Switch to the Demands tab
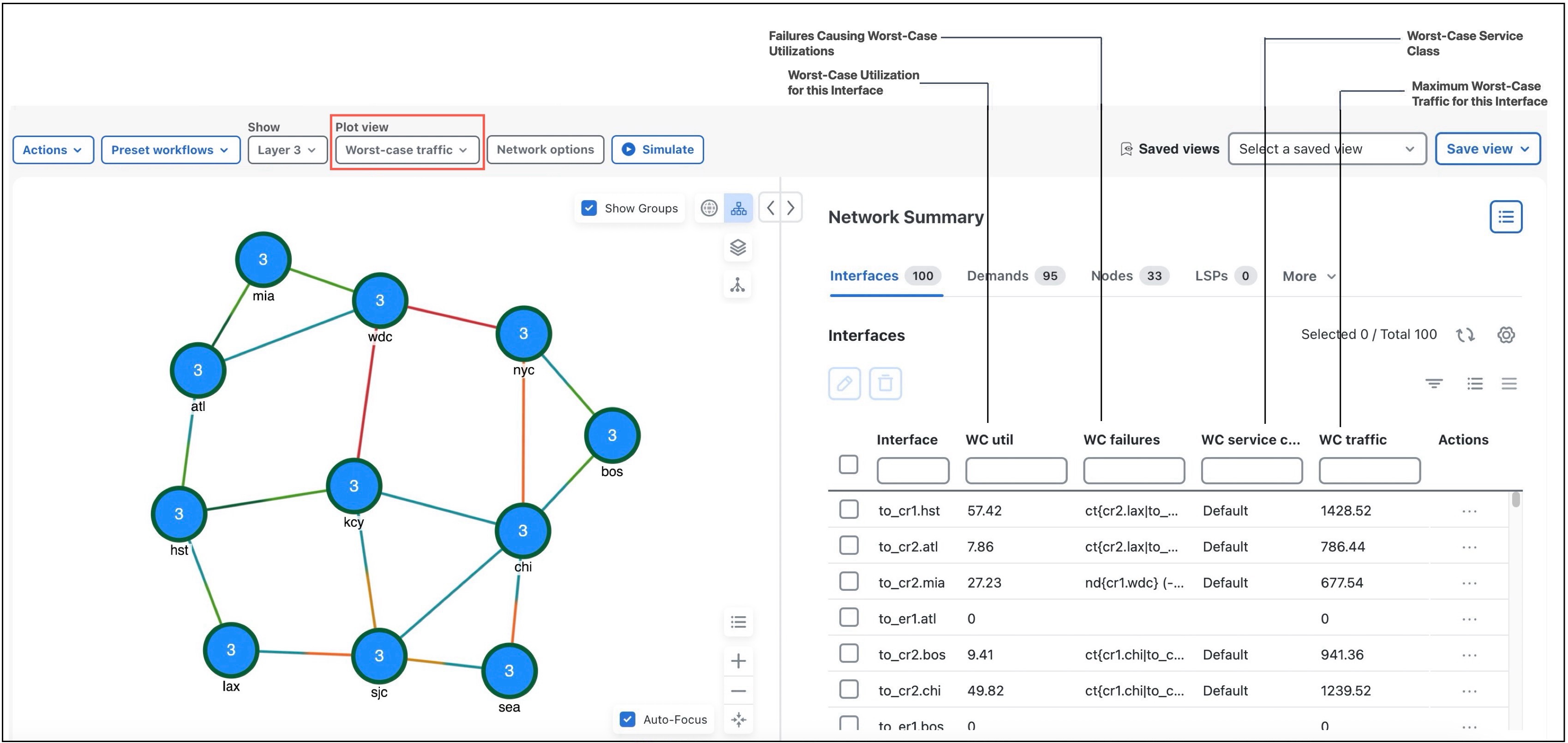Viewport: 1568px width, 743px height. pyautogui.click(x=997, y=276)
